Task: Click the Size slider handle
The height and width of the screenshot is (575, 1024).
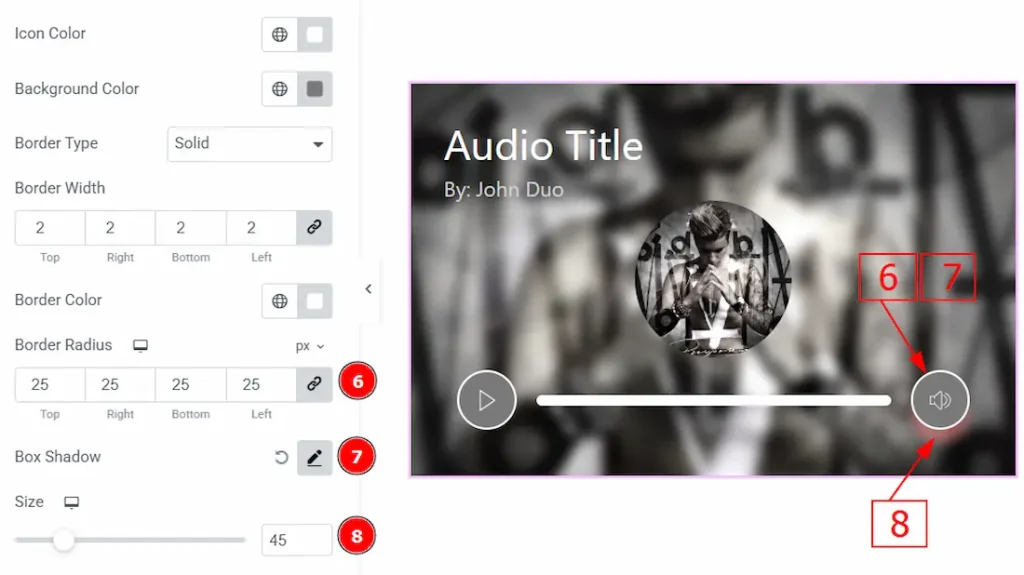Action: pos(63,540)
